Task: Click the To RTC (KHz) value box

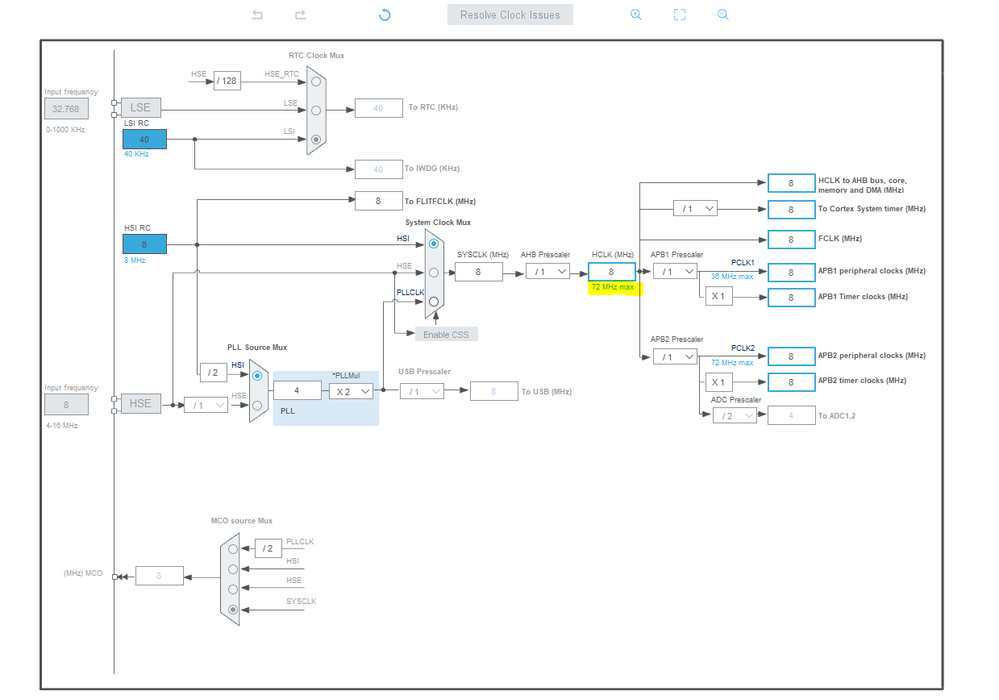Action: (x=378, y=108)
